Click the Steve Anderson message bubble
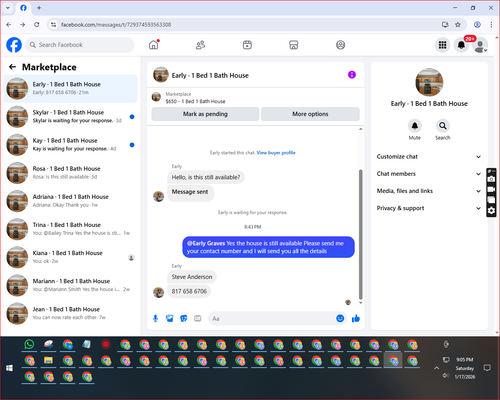 (x=192, y=277)
